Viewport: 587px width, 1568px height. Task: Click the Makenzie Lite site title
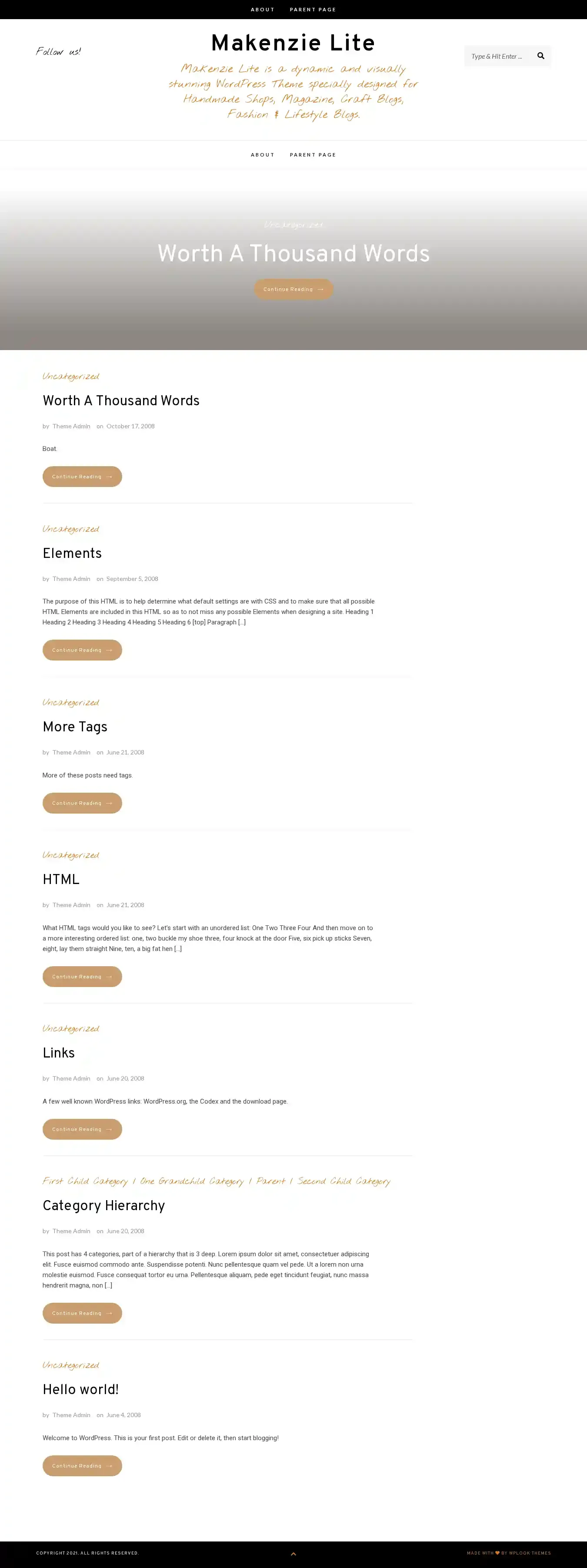click(293, 43)
